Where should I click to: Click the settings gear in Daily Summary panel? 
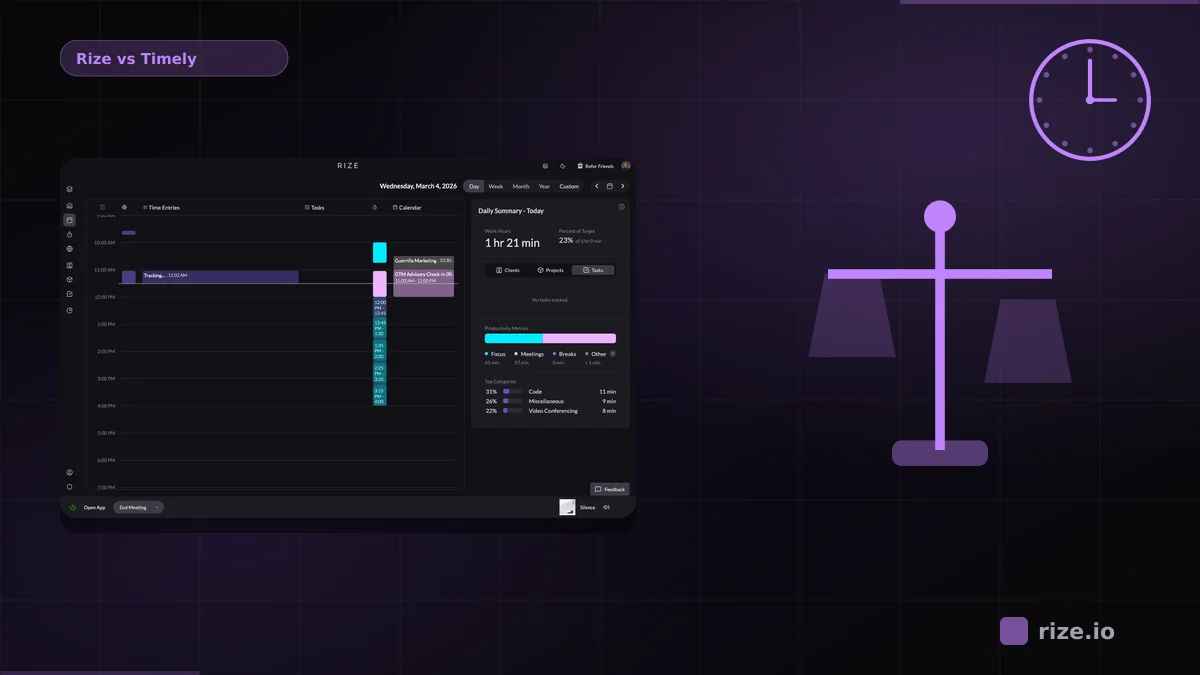[x=621, y=207]
